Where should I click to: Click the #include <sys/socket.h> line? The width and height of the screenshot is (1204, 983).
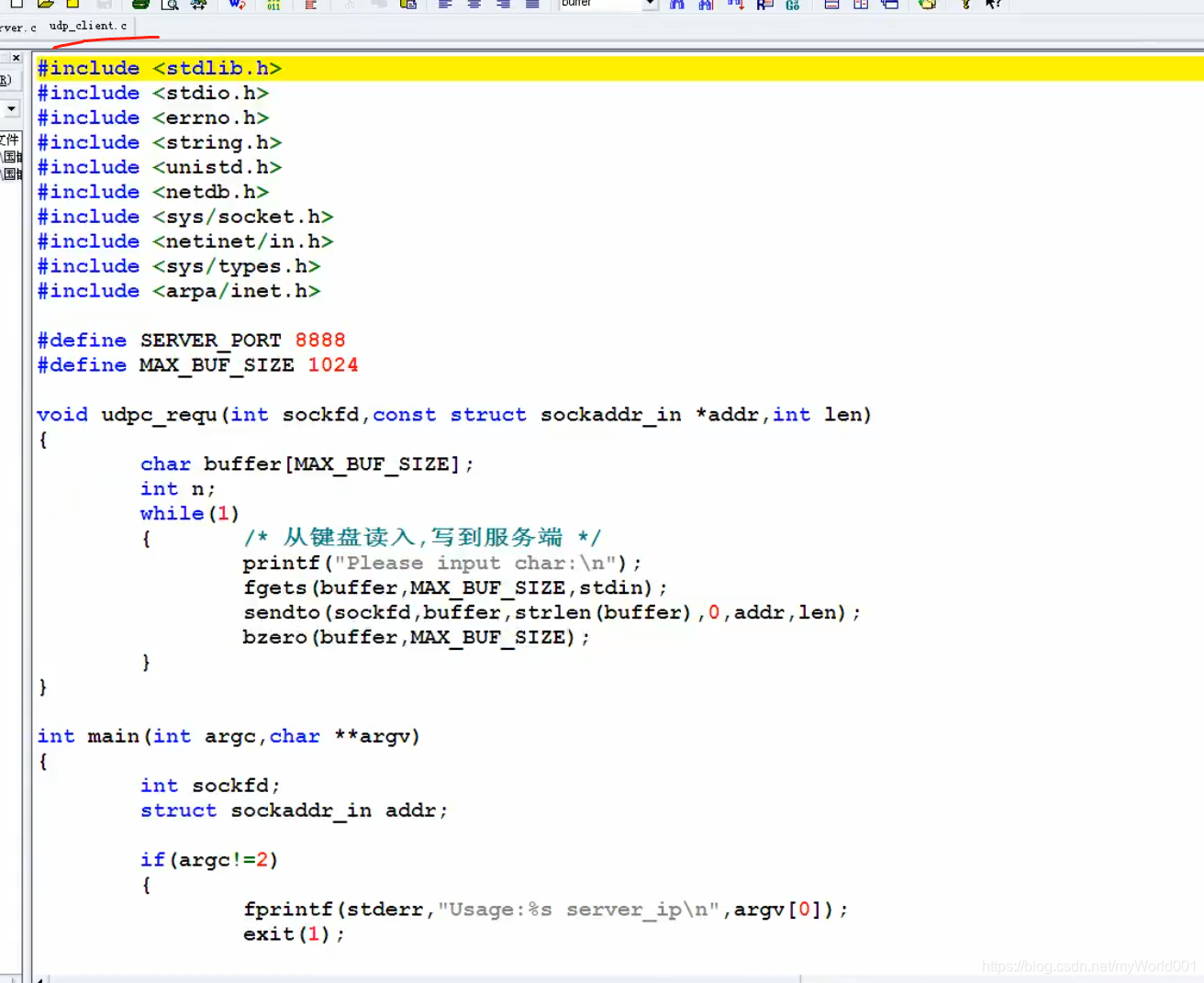185,217
